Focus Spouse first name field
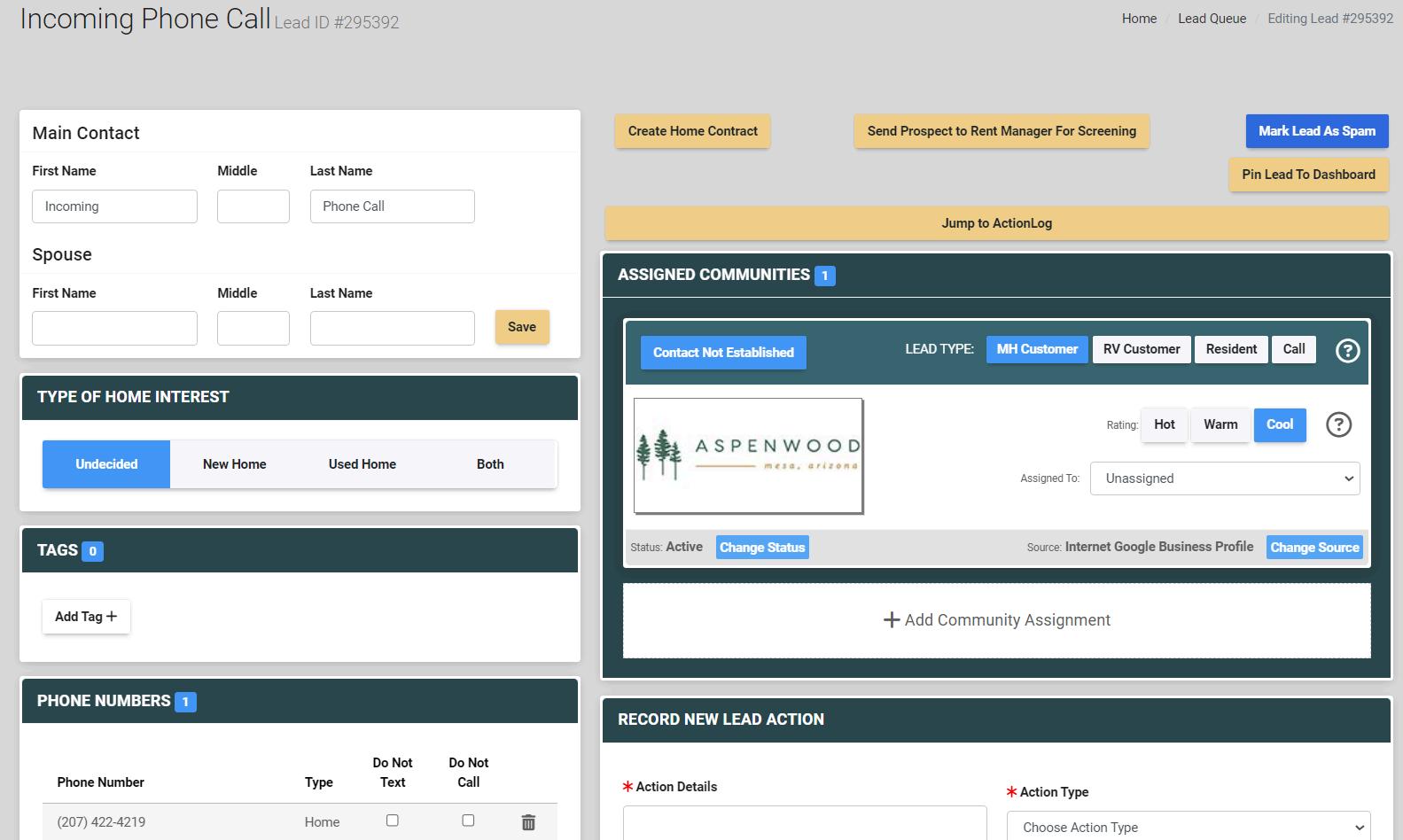The width and height of the screenshot is (1403, 840). [x=114, y=328]
